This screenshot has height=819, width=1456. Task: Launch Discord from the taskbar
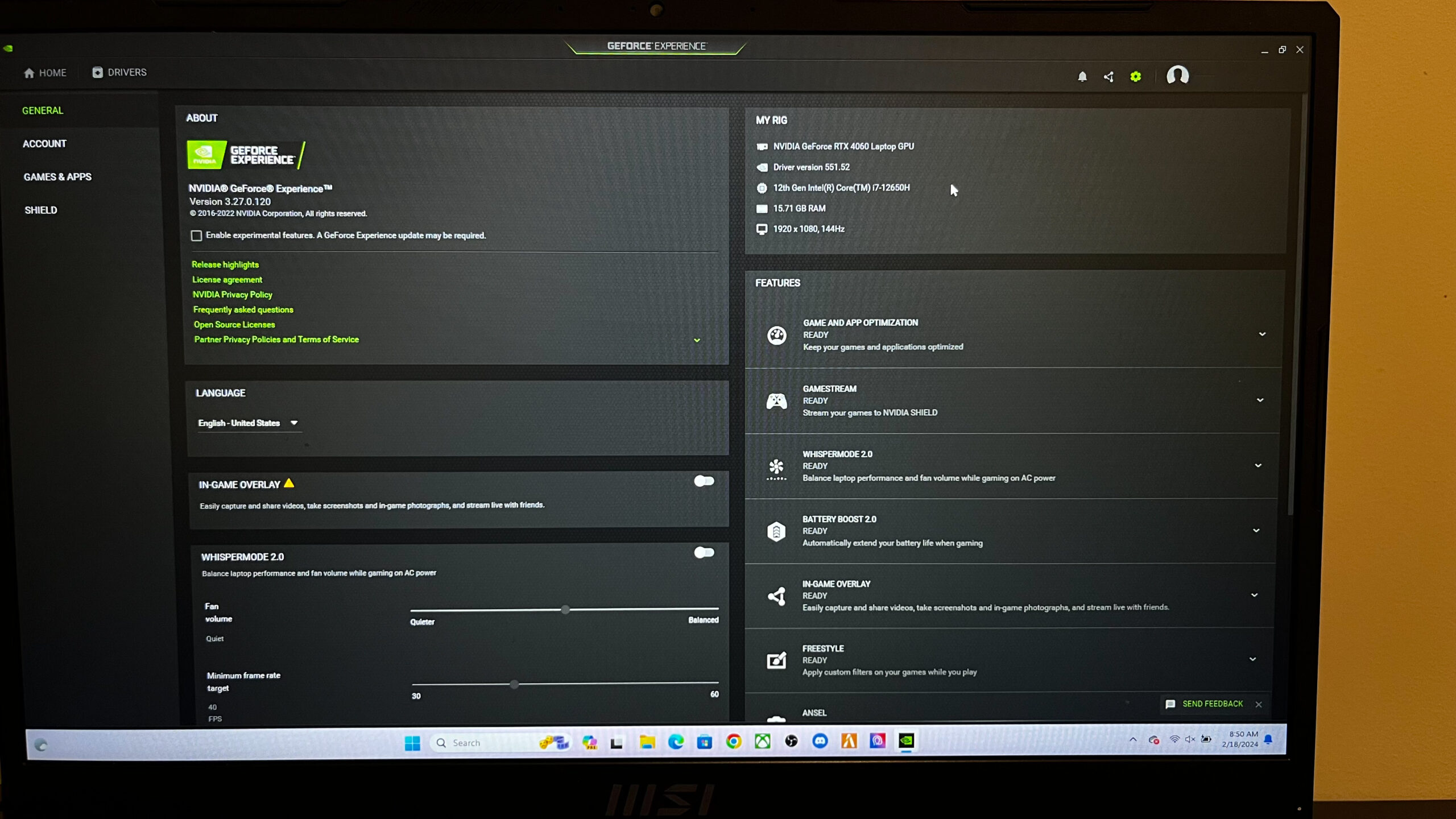(x=820, y=741)
